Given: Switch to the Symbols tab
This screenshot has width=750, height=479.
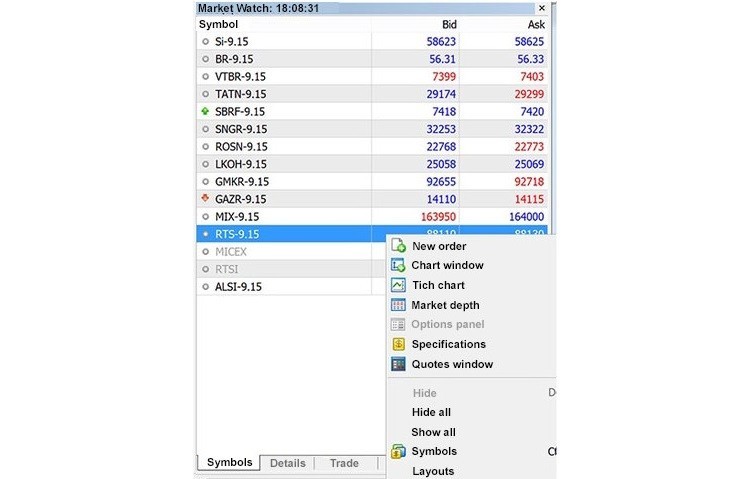Looking at the screenshot, I should point(229,462).
